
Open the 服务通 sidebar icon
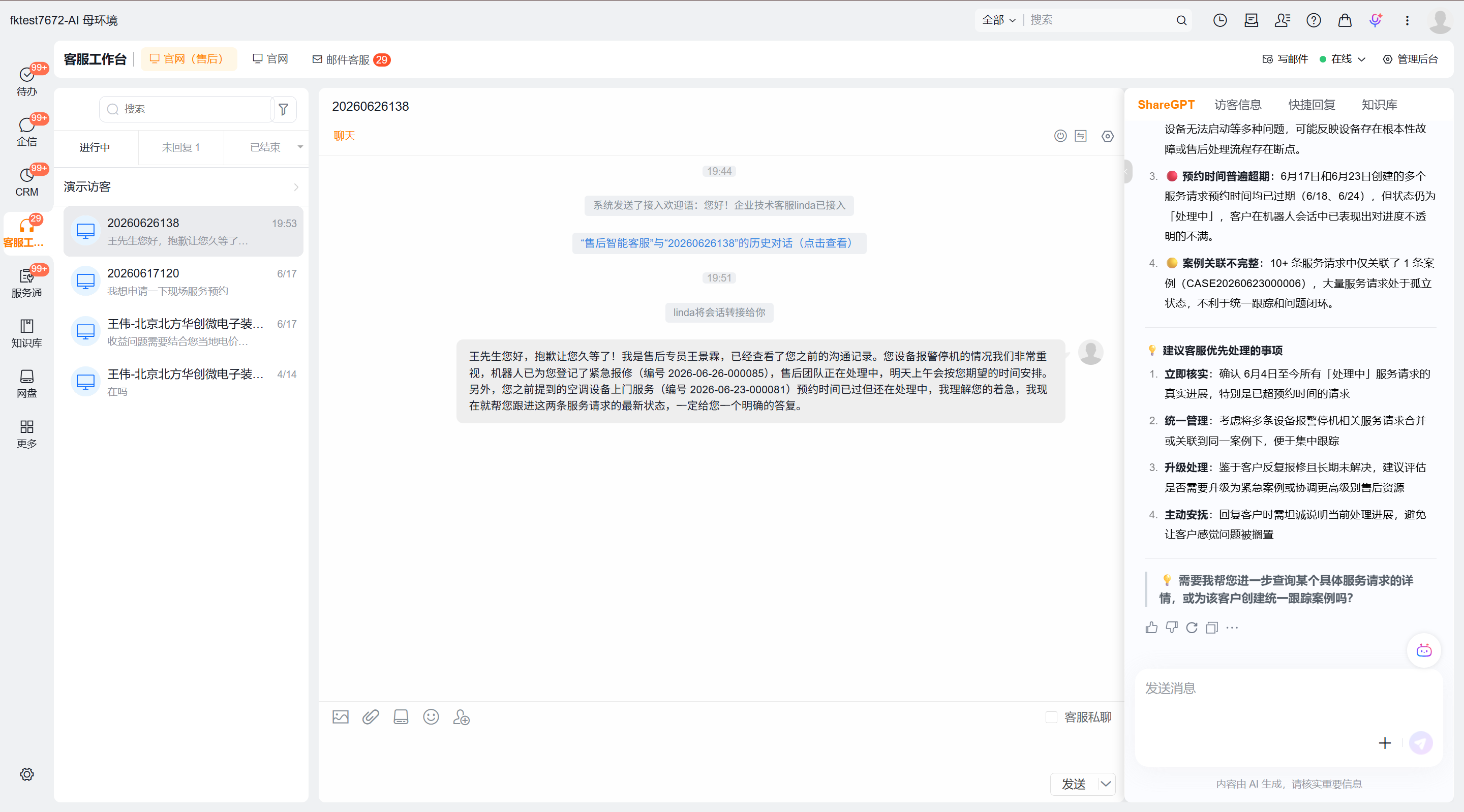pos(27,283)
